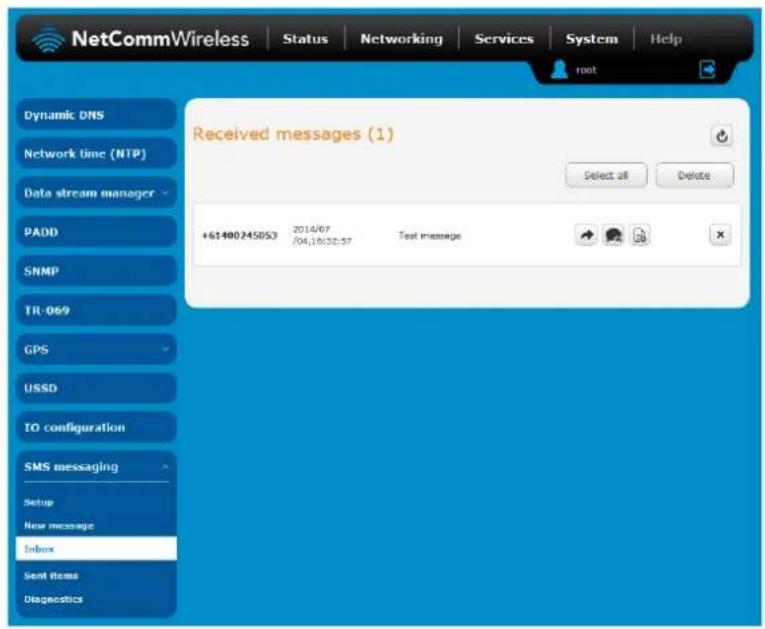The width and height of the screenshot is (765, 629).
Task: Click the NetComm Wireless logo
Action: pos(141,39)
